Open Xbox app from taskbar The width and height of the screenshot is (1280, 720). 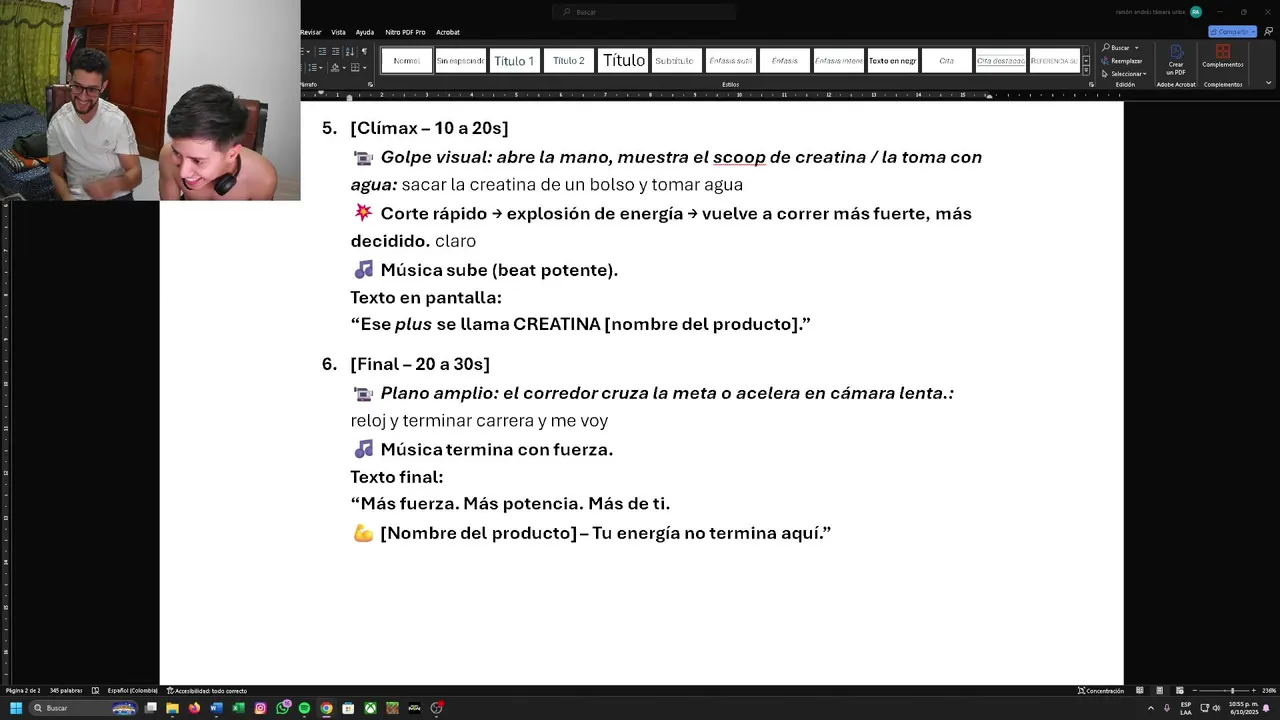[x=370, y=708]
